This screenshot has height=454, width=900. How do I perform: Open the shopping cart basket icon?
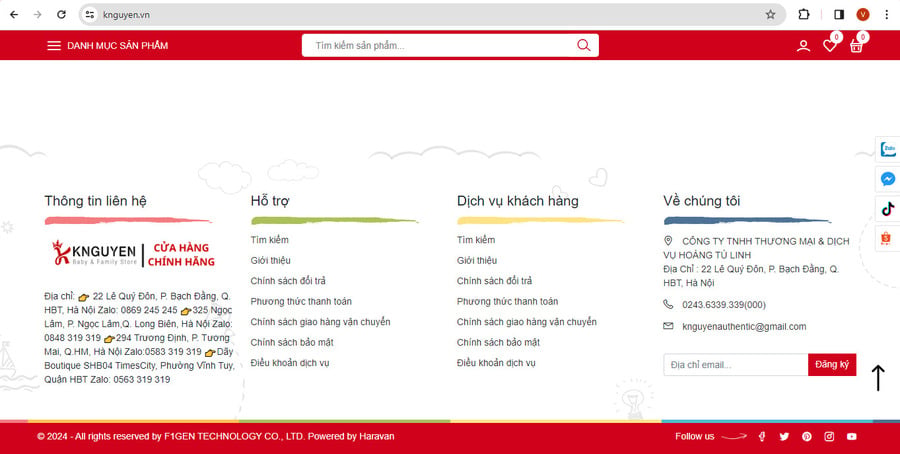tap(856, 45)
